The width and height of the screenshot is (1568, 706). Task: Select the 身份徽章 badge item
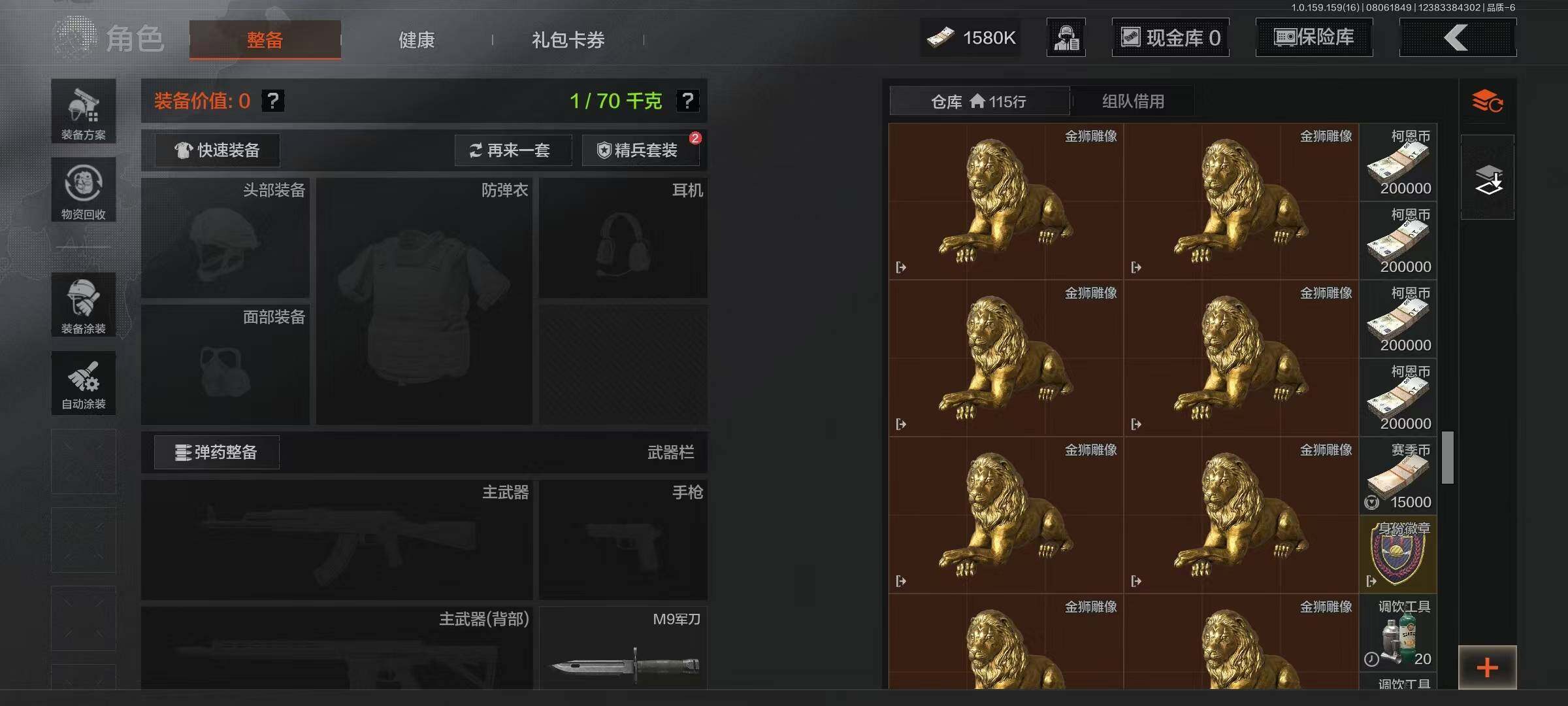[1398, 554]
